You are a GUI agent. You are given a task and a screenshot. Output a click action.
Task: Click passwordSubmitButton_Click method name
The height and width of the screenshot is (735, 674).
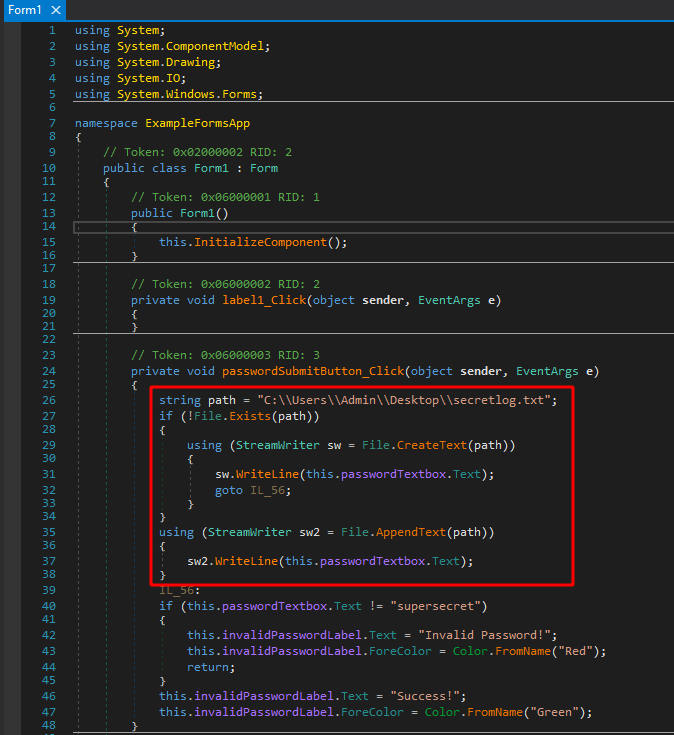click(312, 371)
